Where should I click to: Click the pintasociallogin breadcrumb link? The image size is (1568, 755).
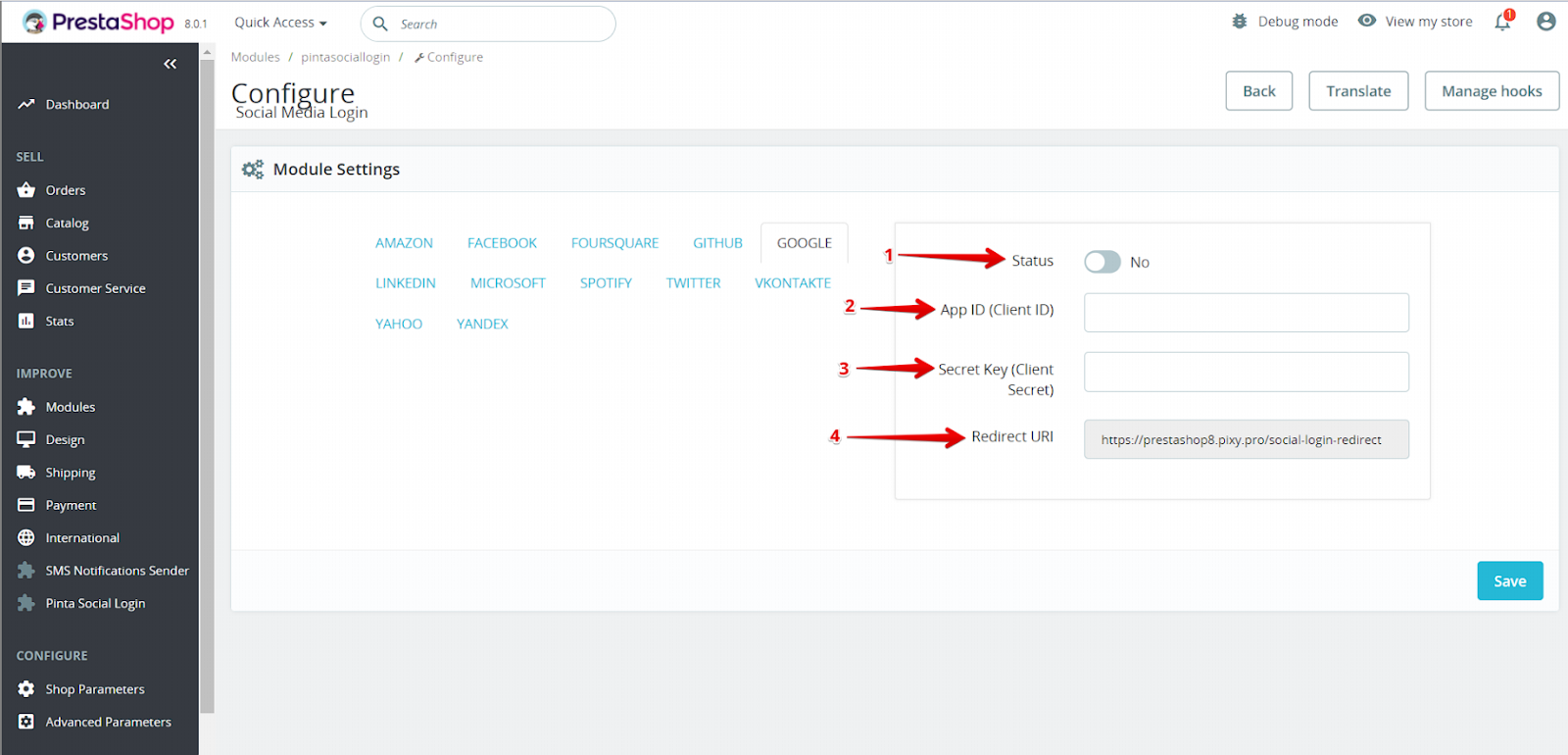345,57
